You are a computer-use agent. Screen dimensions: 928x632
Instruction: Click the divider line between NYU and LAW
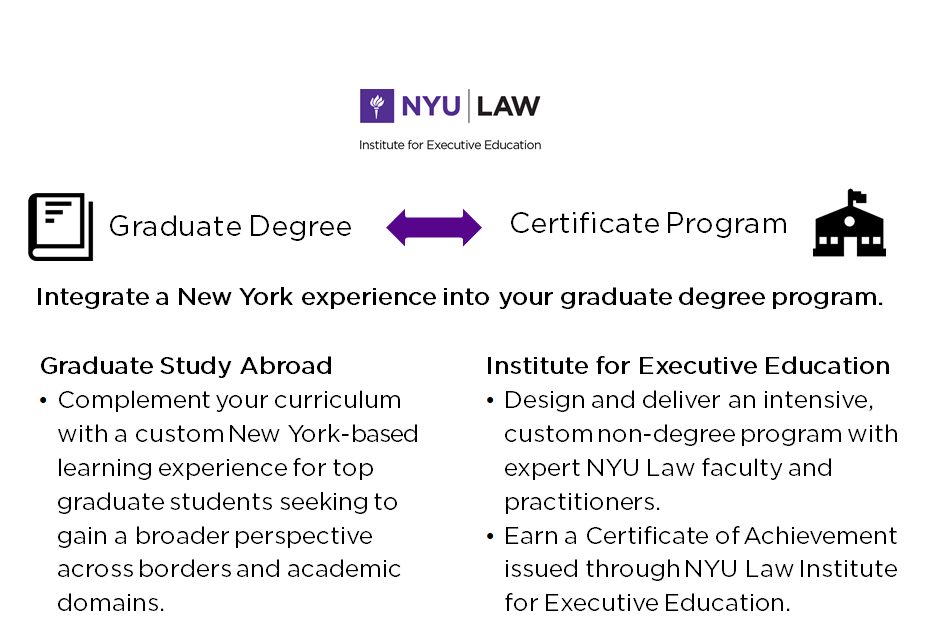(x=469, y=106)
